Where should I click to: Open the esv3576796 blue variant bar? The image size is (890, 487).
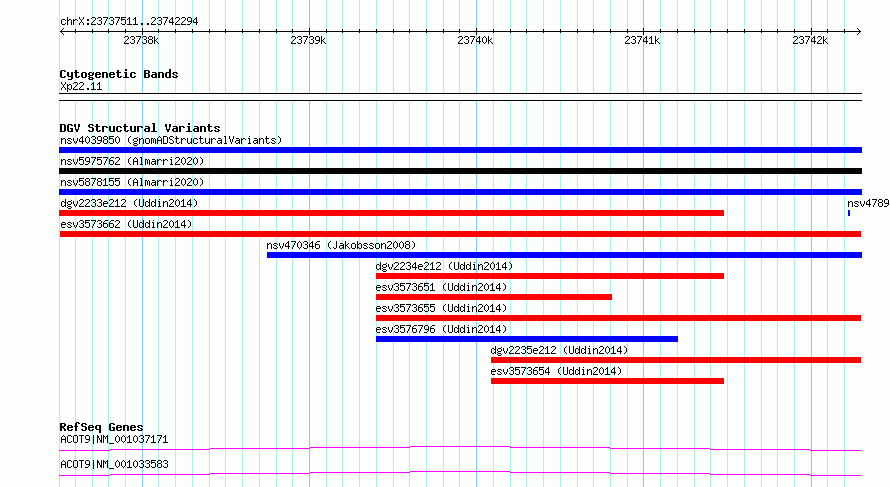click(527, 339)
